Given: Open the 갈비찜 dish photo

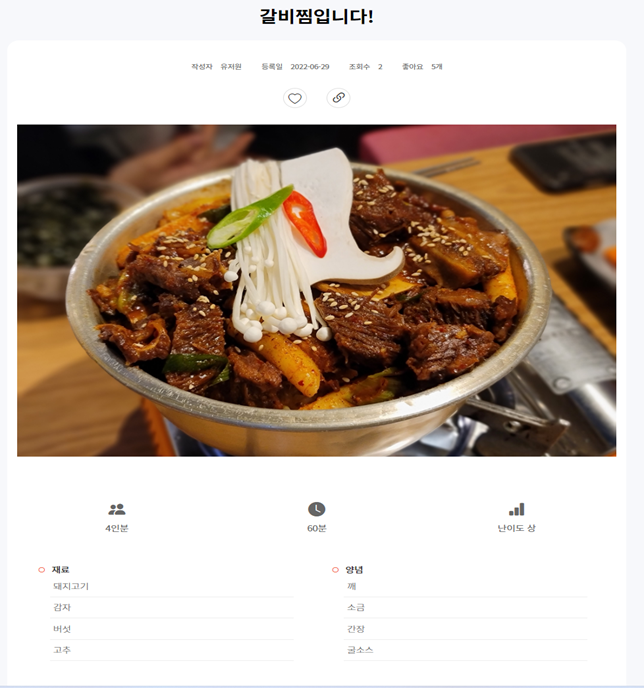Looking at the screenshot, I should [x=316, y=290].
